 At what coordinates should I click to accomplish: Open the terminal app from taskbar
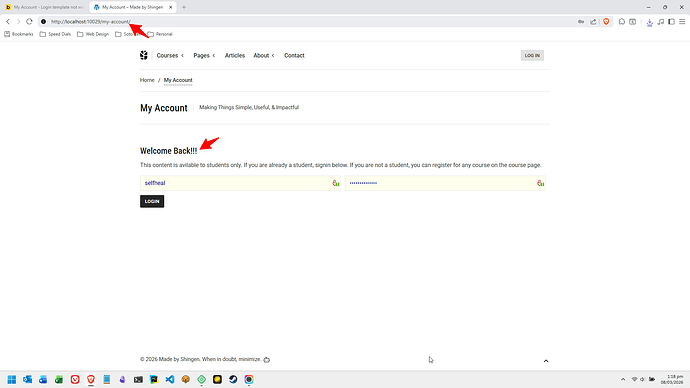point(138,379)
